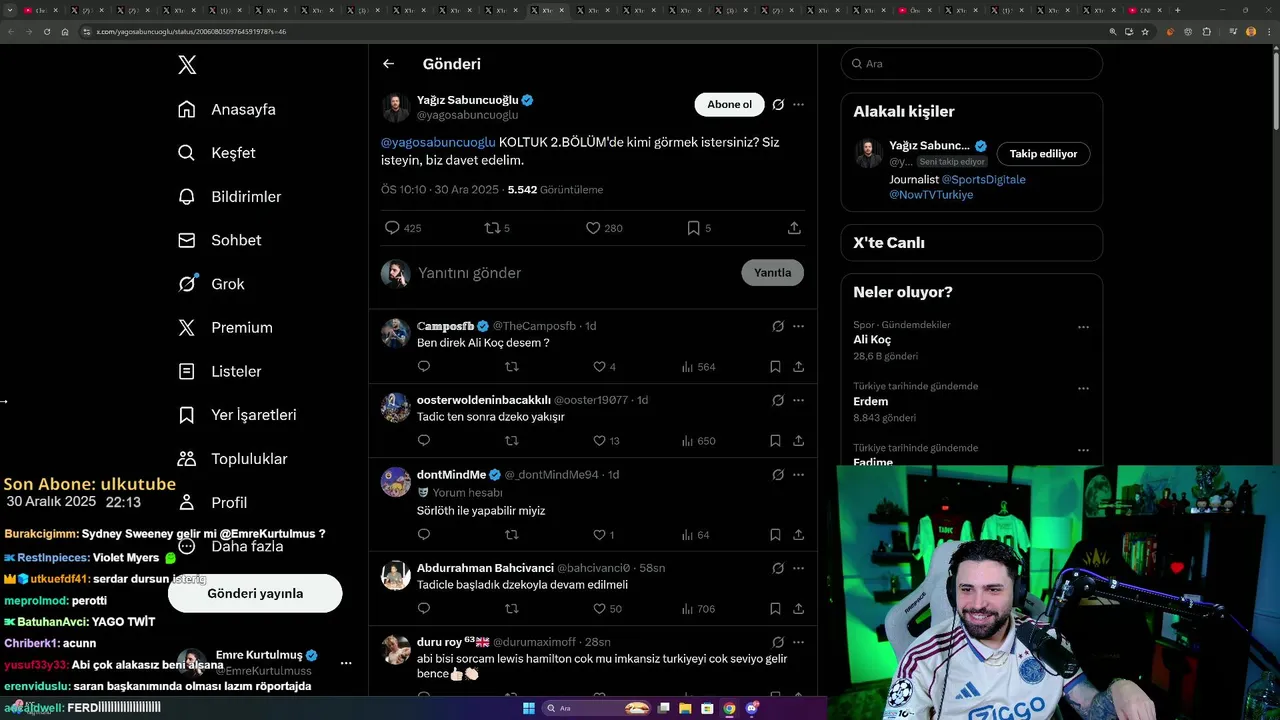Viewport: 1280px width, 720px height.
Task: Open File Explorer from taskbar
Action: click(x=686, y=708)
